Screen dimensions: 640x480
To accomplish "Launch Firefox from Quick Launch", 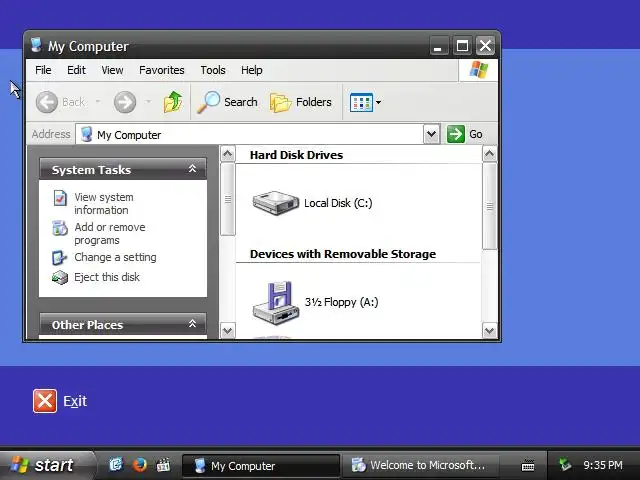I will [140, 464].
